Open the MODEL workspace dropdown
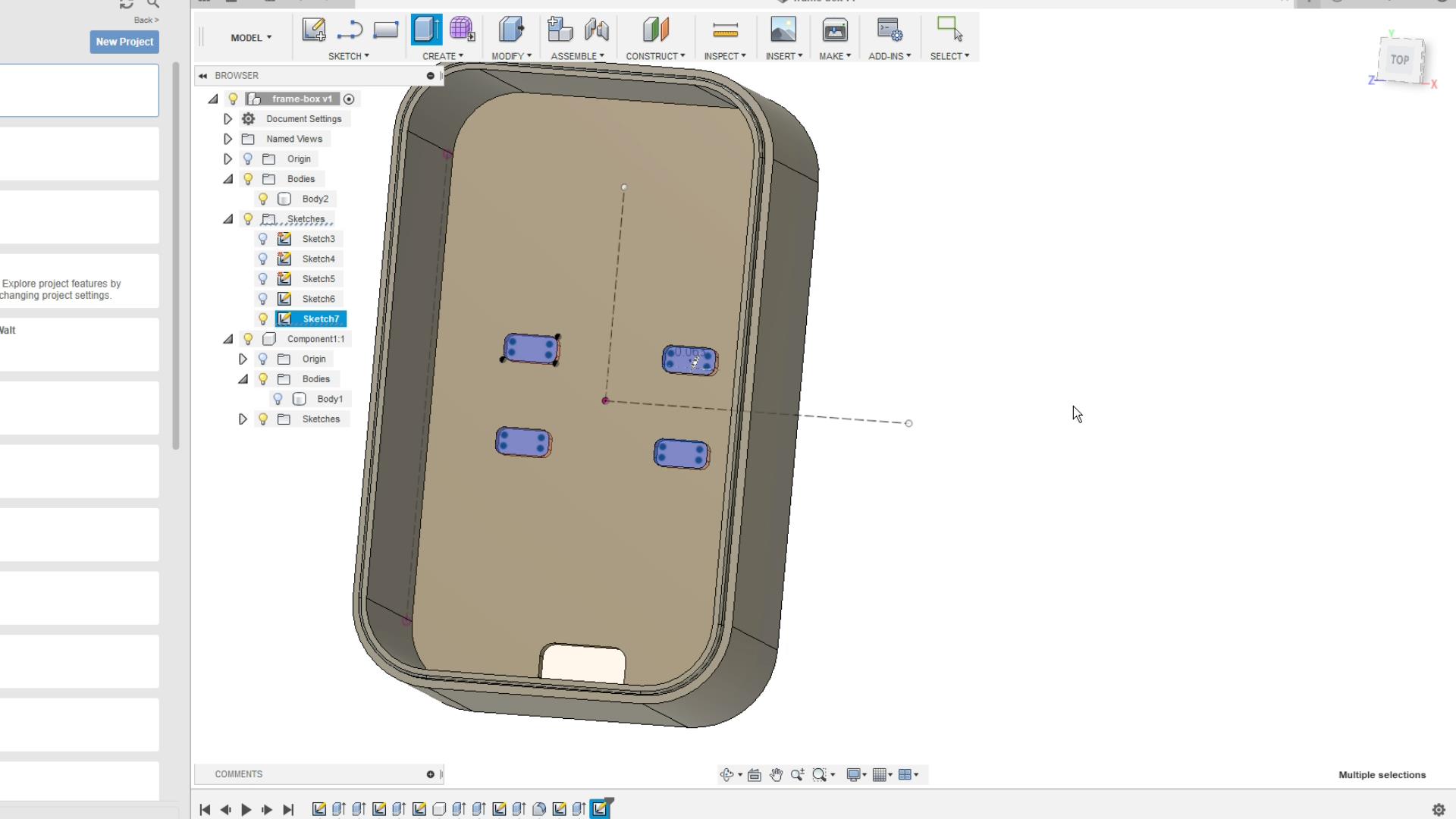This screenshot has height=819, width=1456. click(251, 38)
